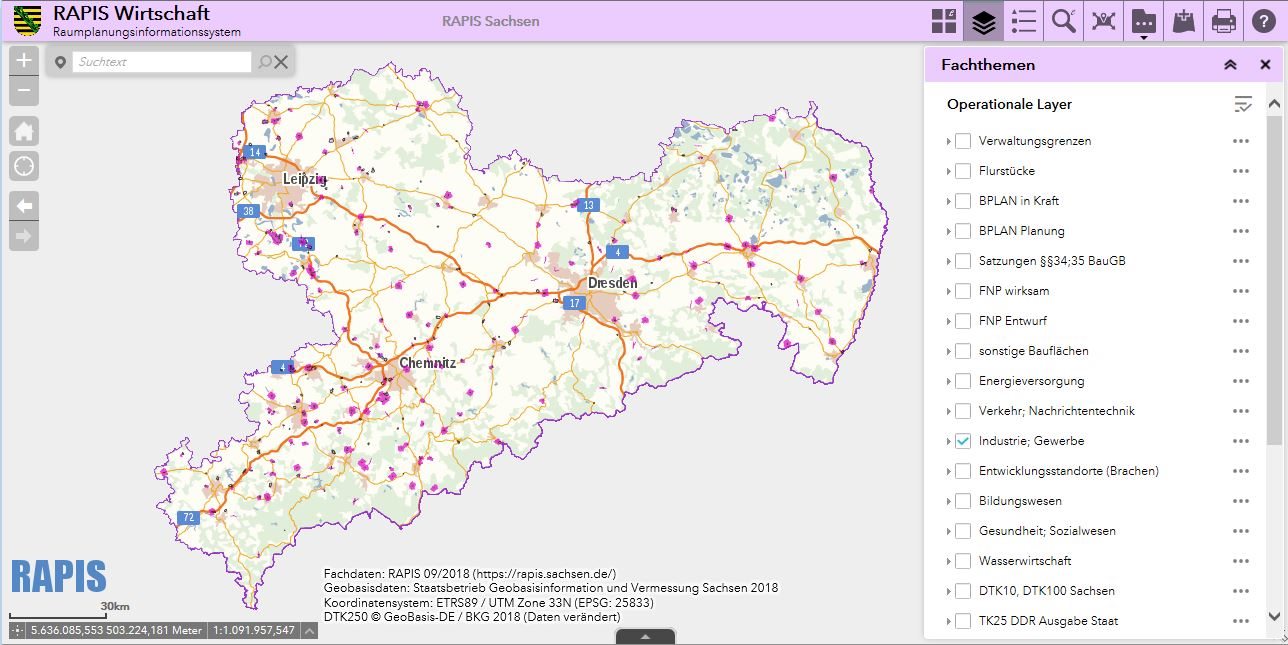Enable the BPLAN Planung checkbox

pos(963,231)
